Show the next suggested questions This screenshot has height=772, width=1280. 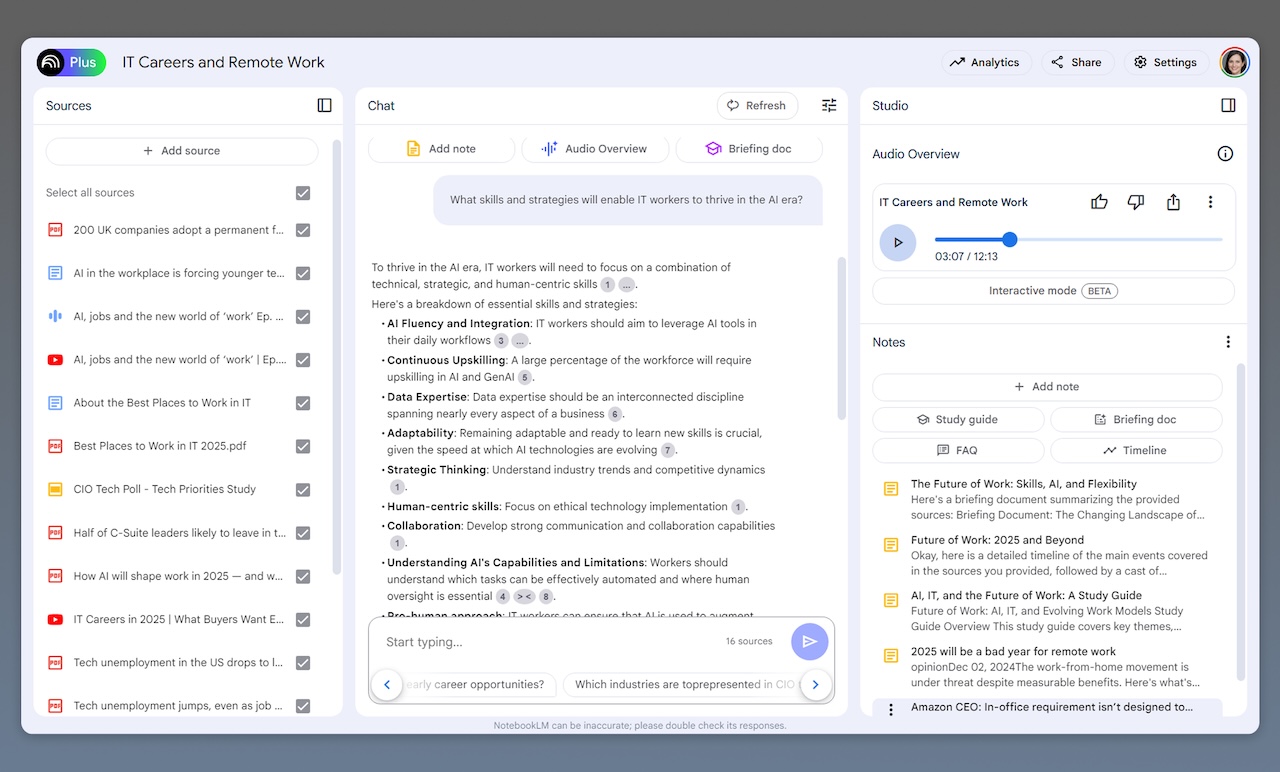point(815,685)
